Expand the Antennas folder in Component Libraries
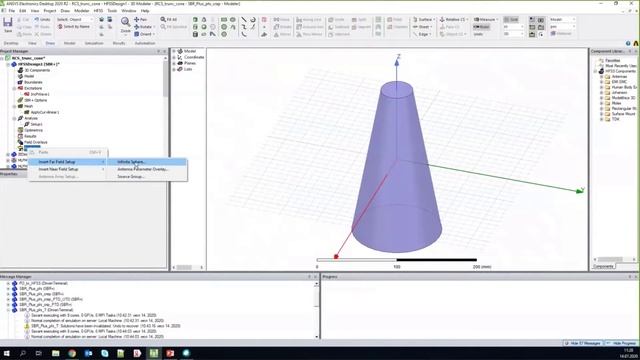The width and height of the screenshot is (640, 360). [x=601, y=77]
